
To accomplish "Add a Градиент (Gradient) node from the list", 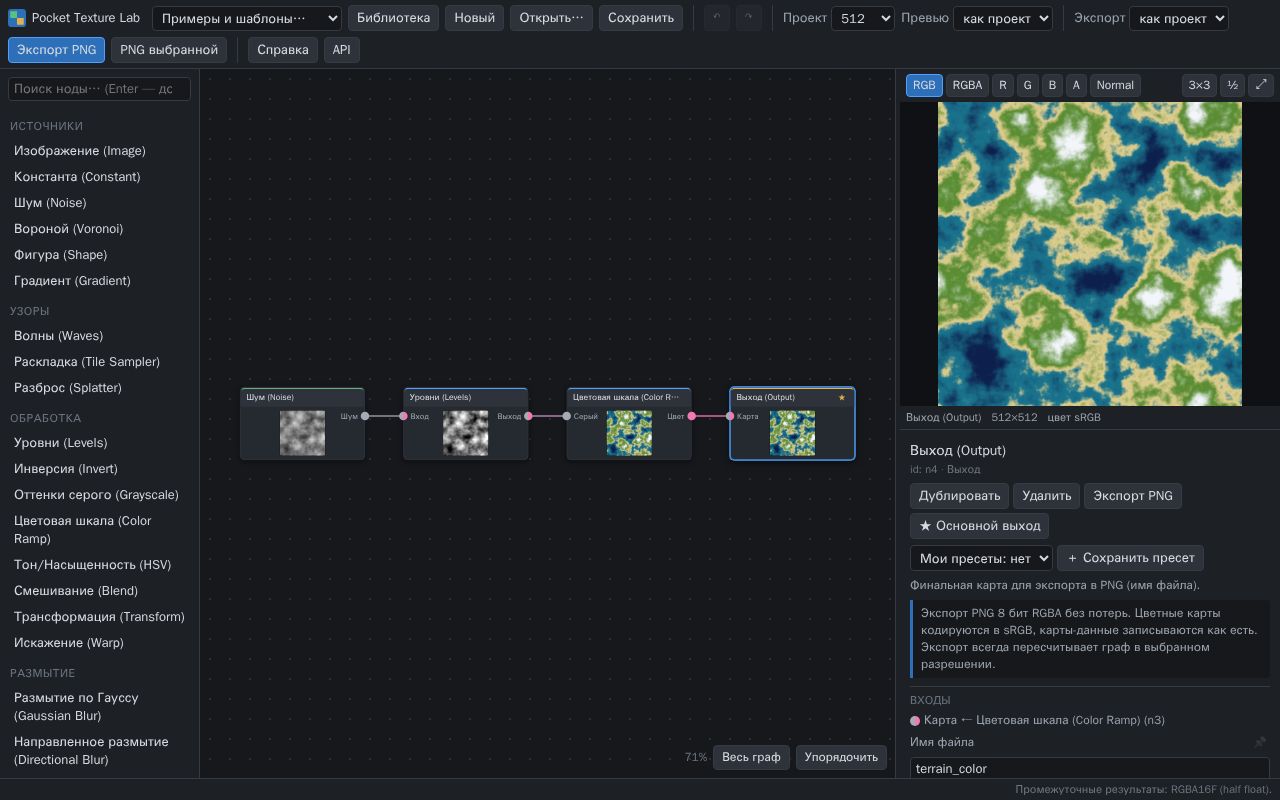I will 100,281.
